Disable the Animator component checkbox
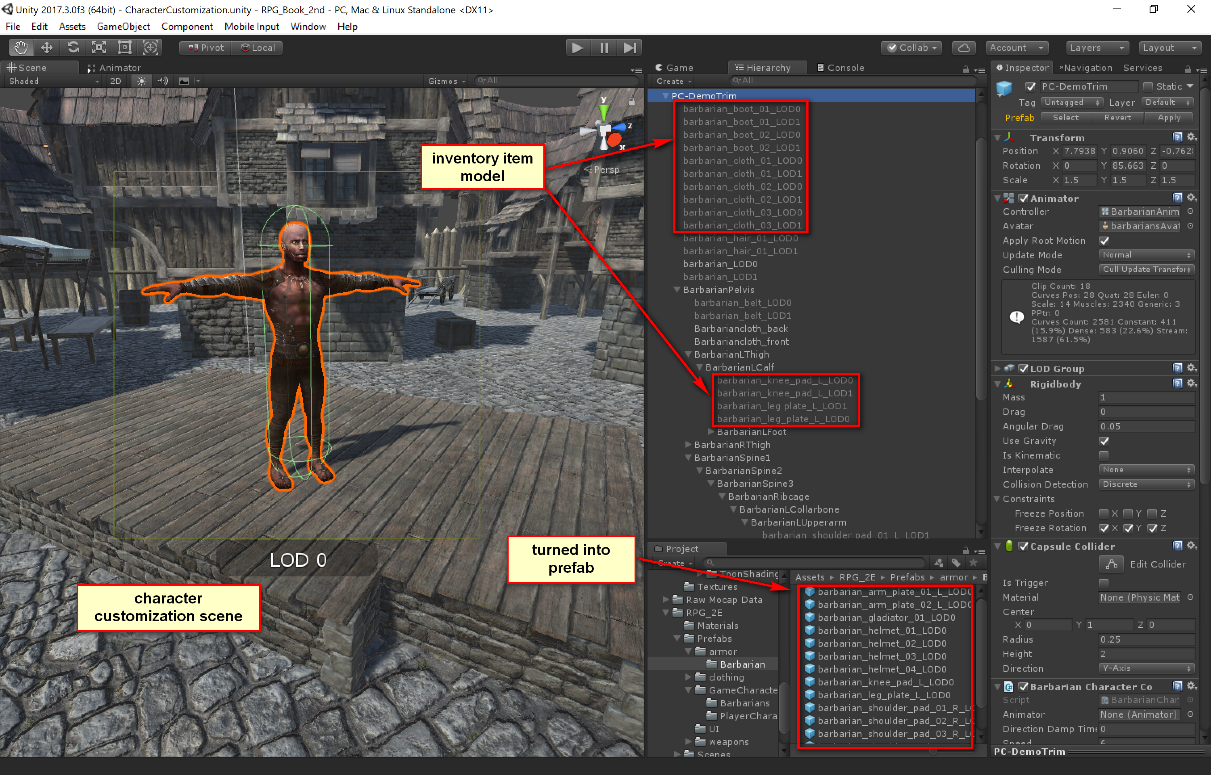This screenshot has width=1211, height=775. (x=1023, y=198)
